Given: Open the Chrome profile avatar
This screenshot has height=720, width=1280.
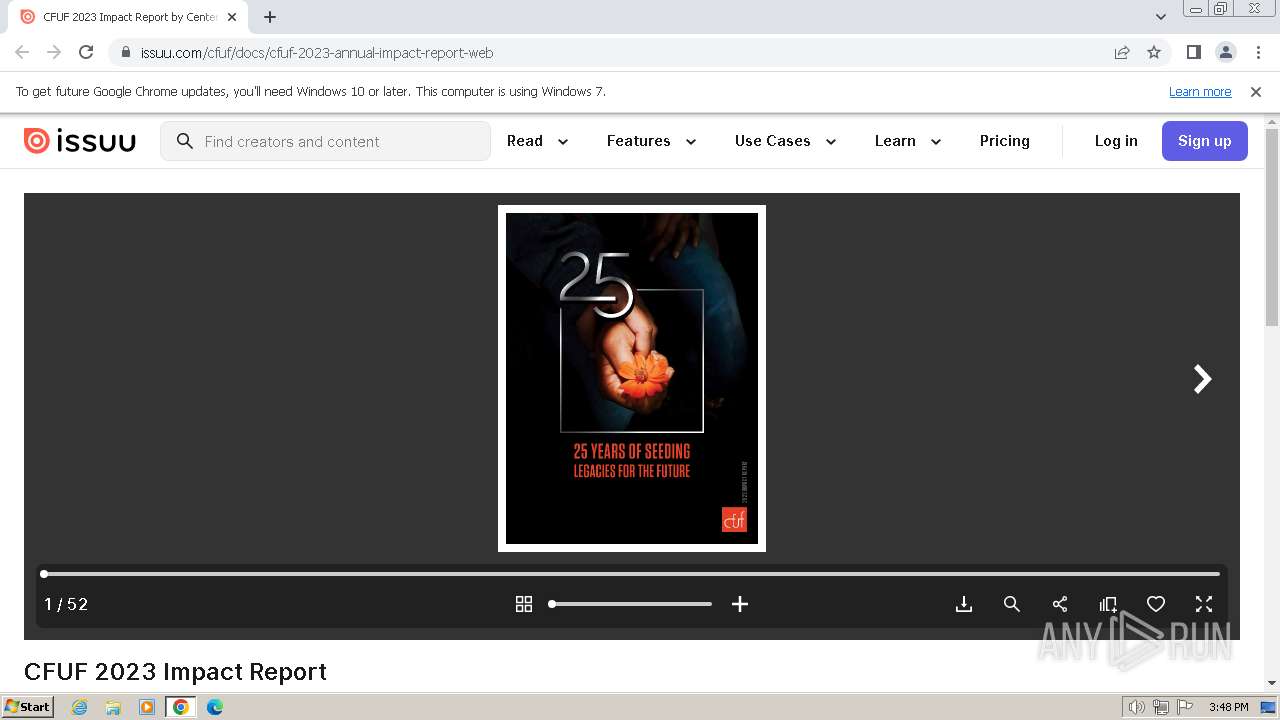Looking at the screenshot, I should (x=1226, y=52).
